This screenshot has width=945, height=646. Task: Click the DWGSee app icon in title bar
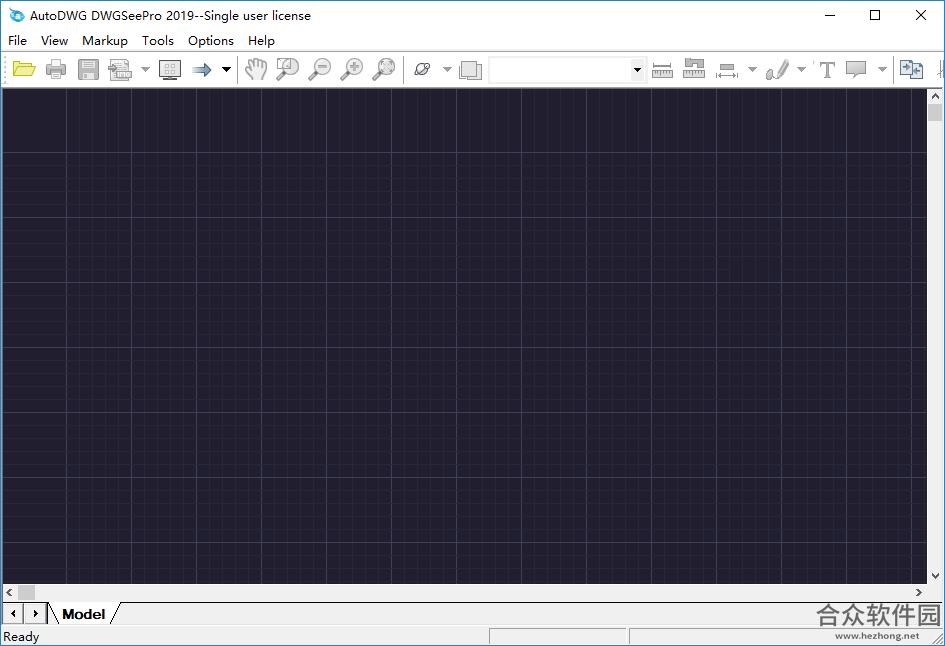click(16, 15)
